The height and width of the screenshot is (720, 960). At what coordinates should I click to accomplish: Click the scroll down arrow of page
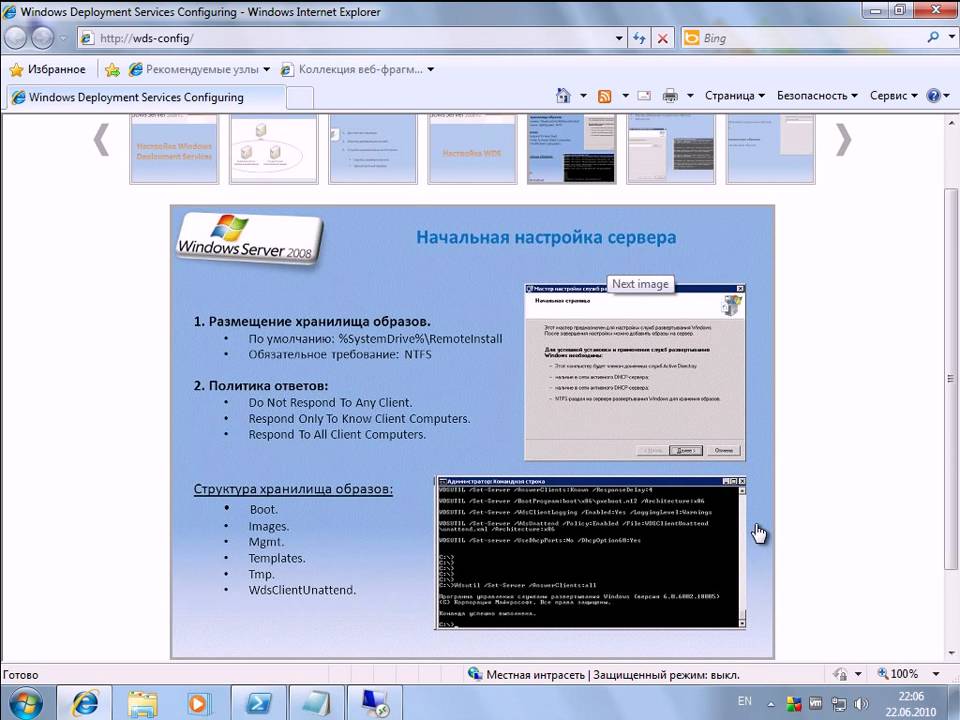tap(951, 653)
